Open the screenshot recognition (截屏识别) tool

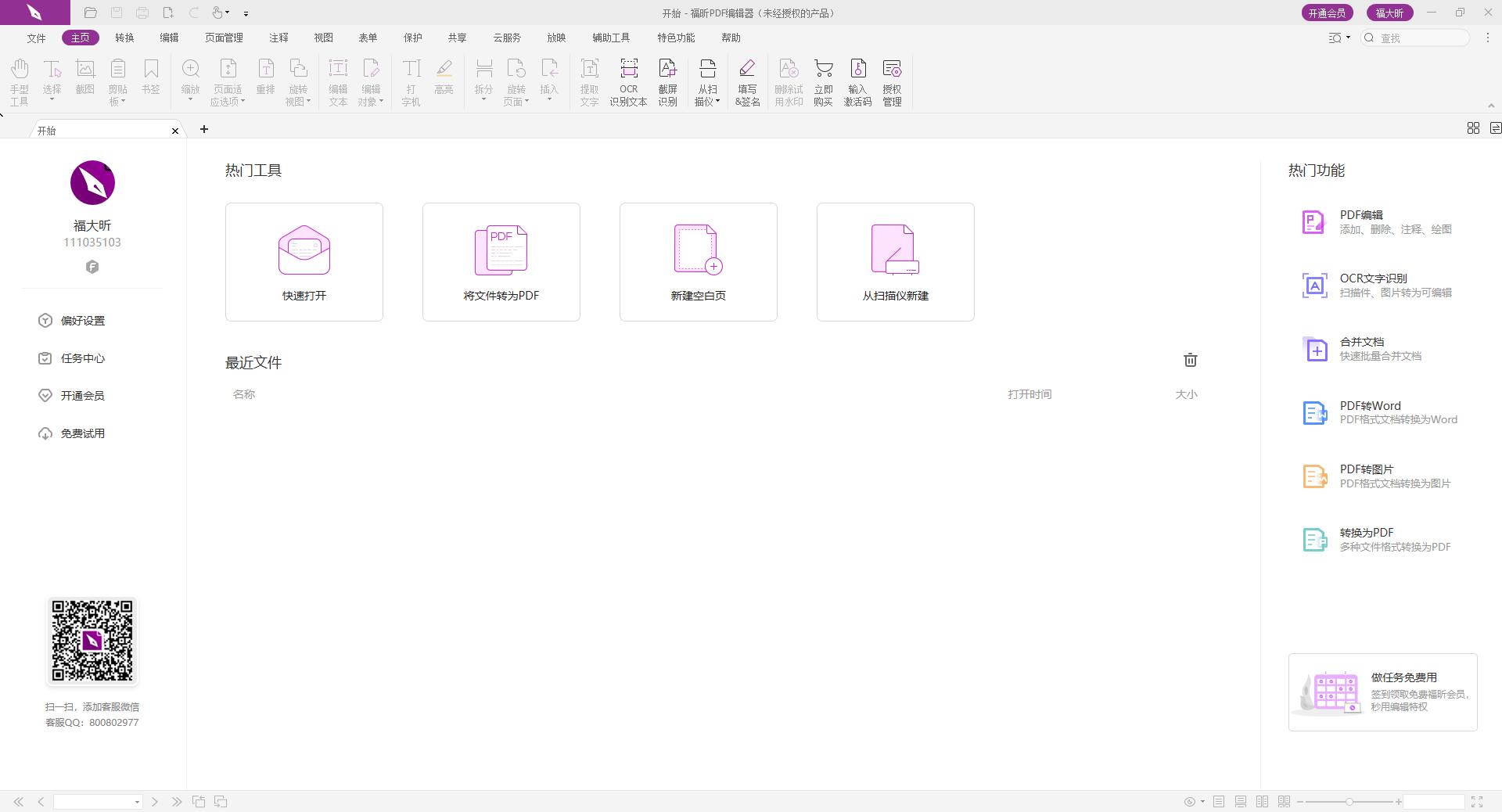pos(667,81)
